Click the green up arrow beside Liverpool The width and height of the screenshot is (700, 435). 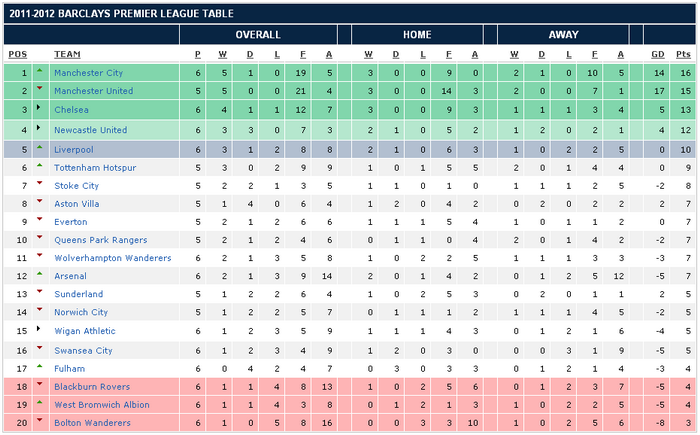[39, 147]
